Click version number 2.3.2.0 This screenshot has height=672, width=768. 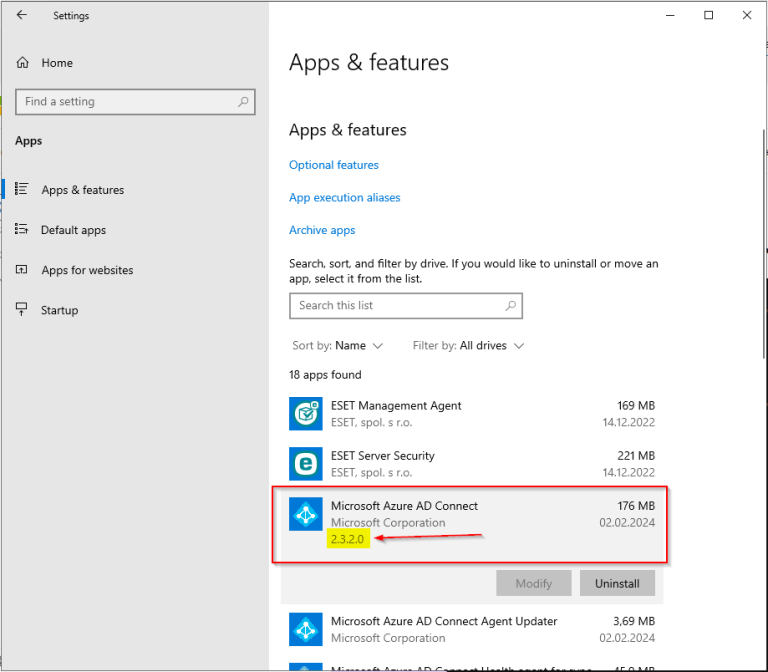pos(347,539)
